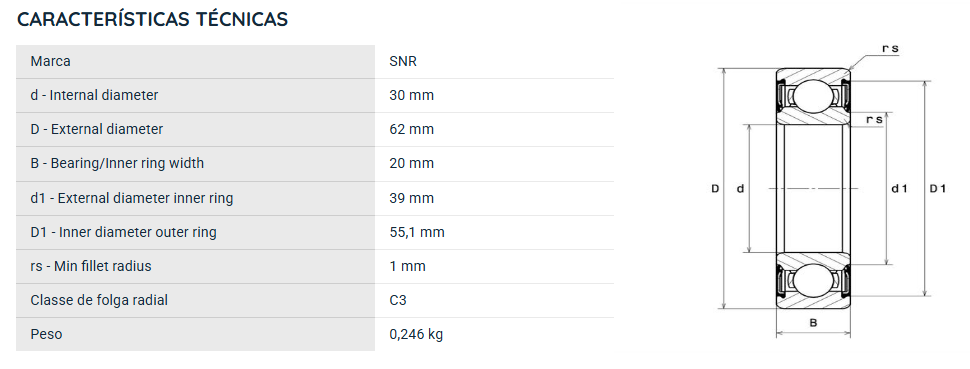Select the rs - Min fillet radius label
This screenshot has width=970, height=369.
[x=91, y=266]
